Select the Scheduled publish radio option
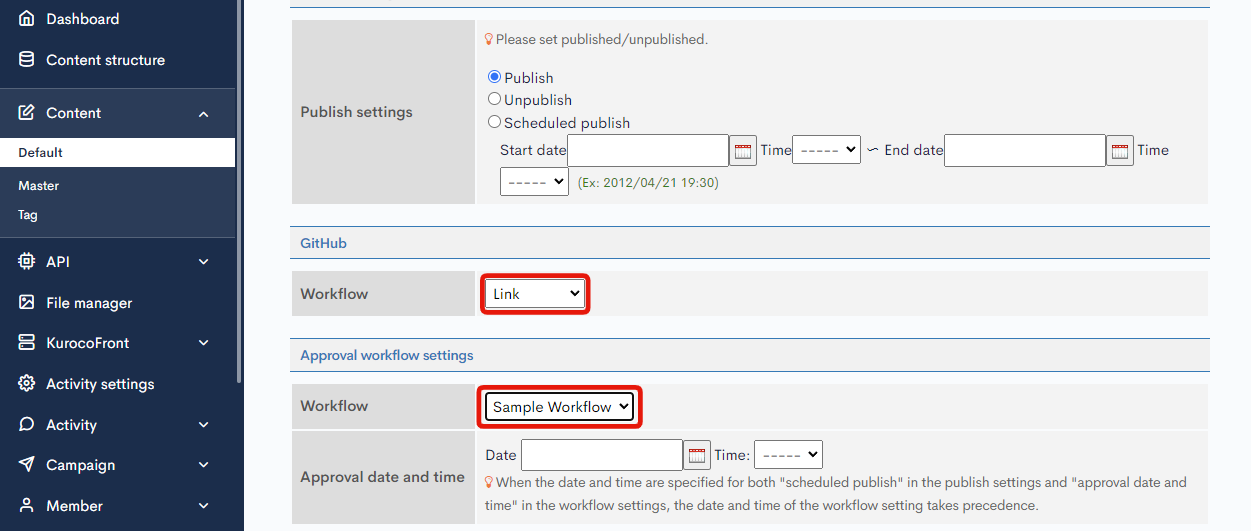The width and height of the screenshot is (1251, 531). pos(494,122)
